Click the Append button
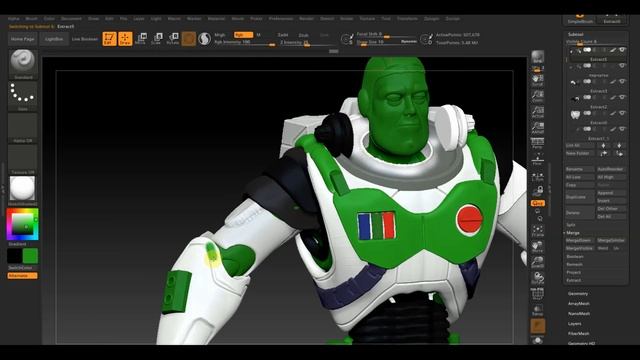 click(x=611, y=193)
